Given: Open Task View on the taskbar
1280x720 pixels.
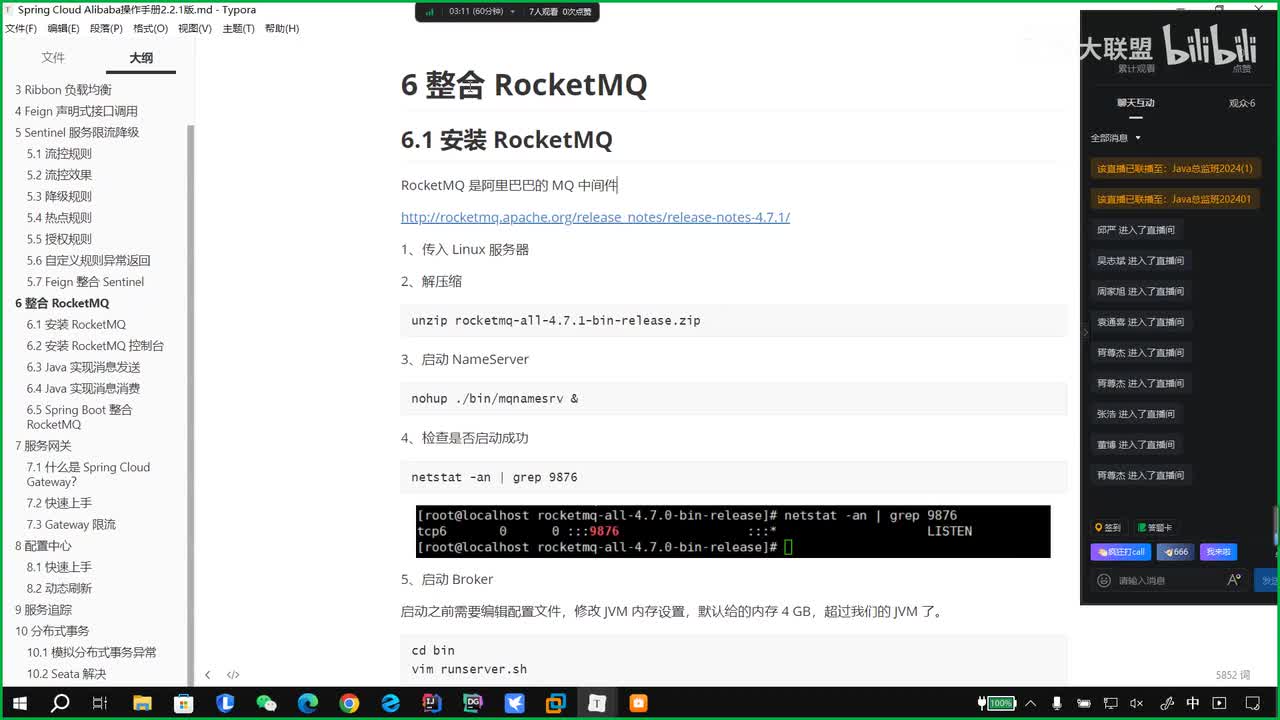Looking at the screenshot, I should click(99, 703).
